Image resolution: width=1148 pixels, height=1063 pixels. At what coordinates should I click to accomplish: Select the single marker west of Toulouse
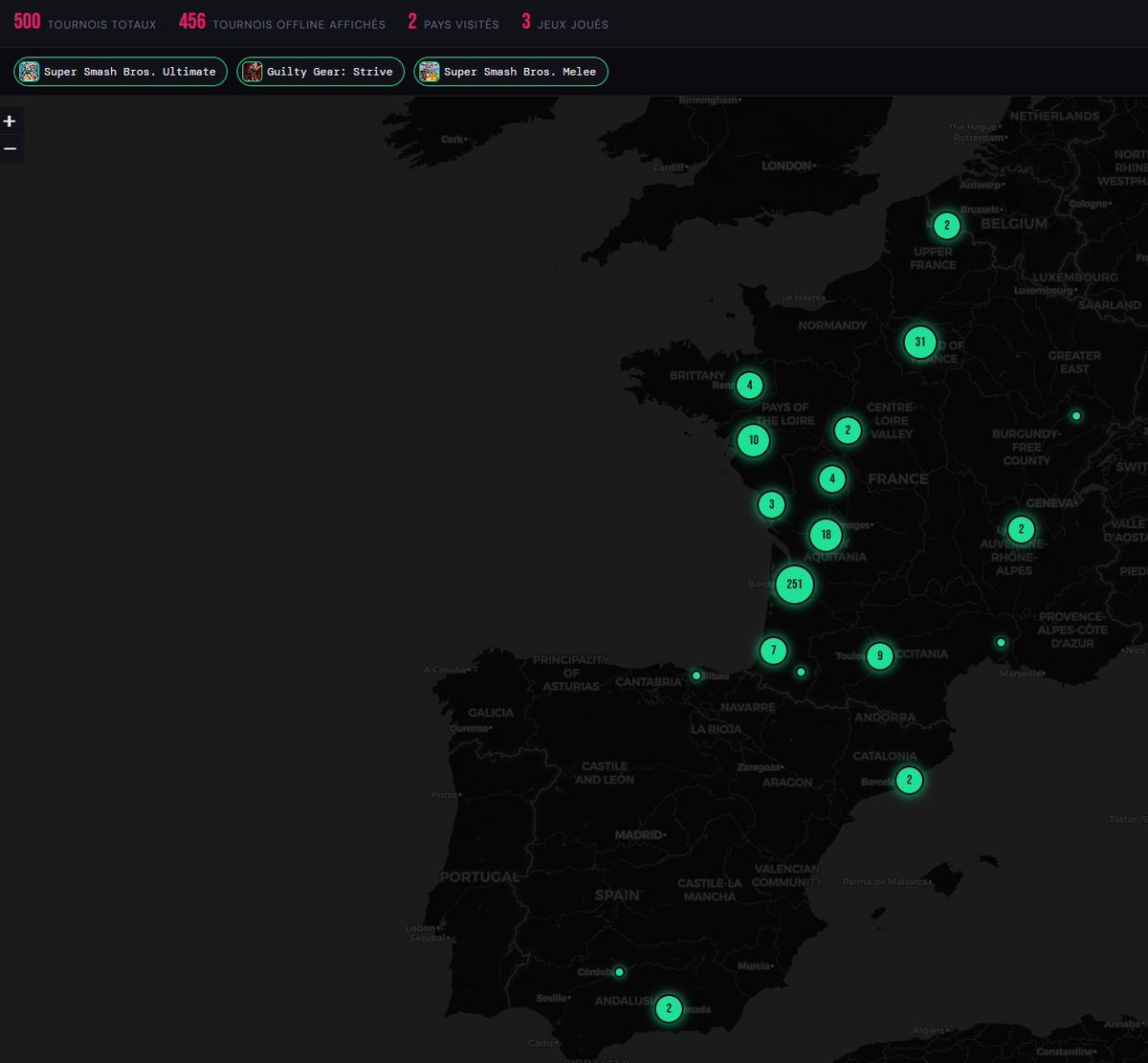pos(801,672)
